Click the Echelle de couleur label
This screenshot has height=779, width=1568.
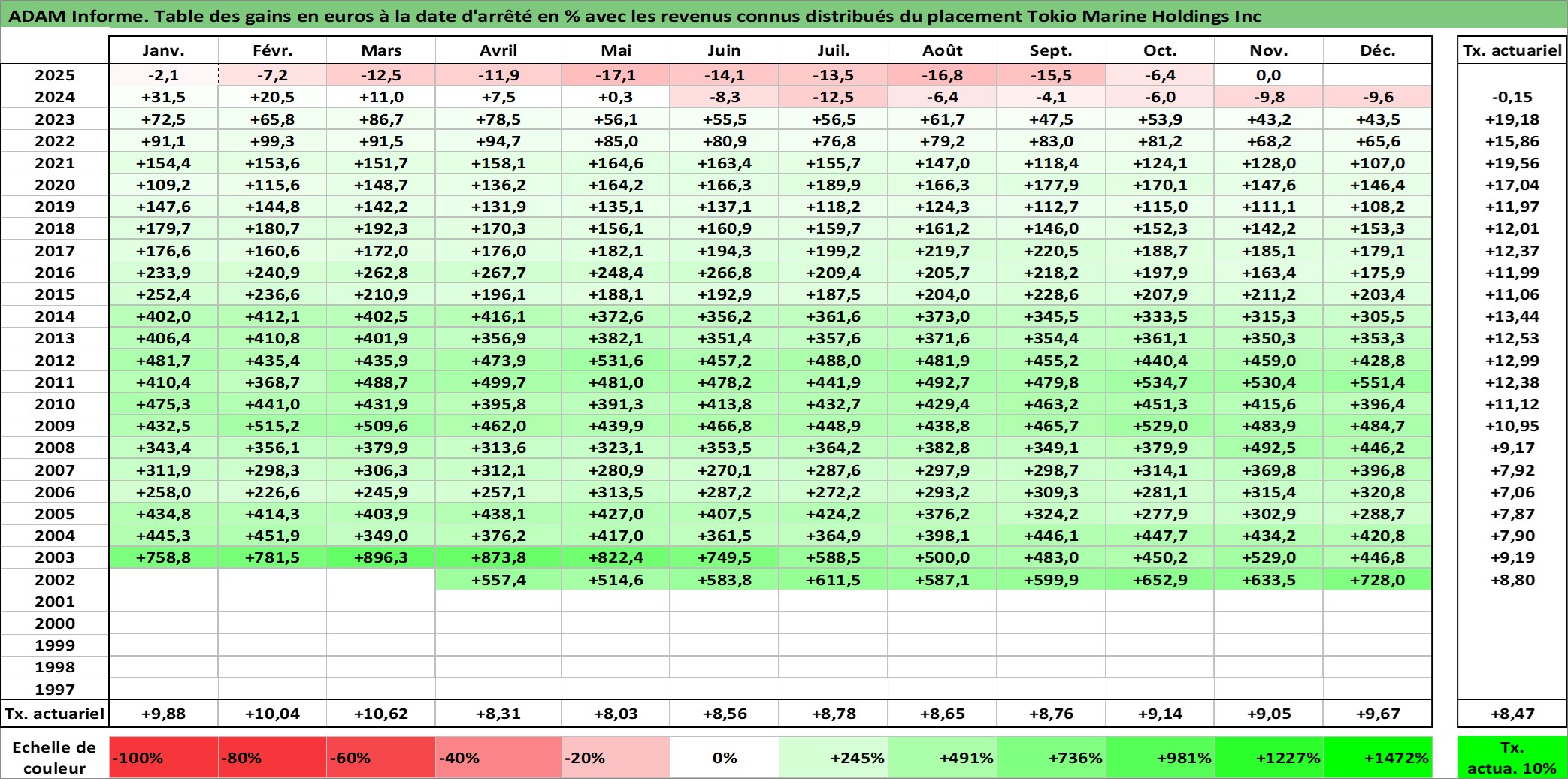pos(54,757)
